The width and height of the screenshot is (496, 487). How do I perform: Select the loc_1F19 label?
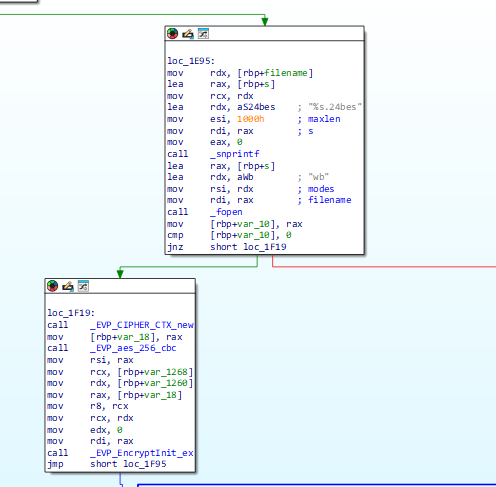click(x=71, y=313)
